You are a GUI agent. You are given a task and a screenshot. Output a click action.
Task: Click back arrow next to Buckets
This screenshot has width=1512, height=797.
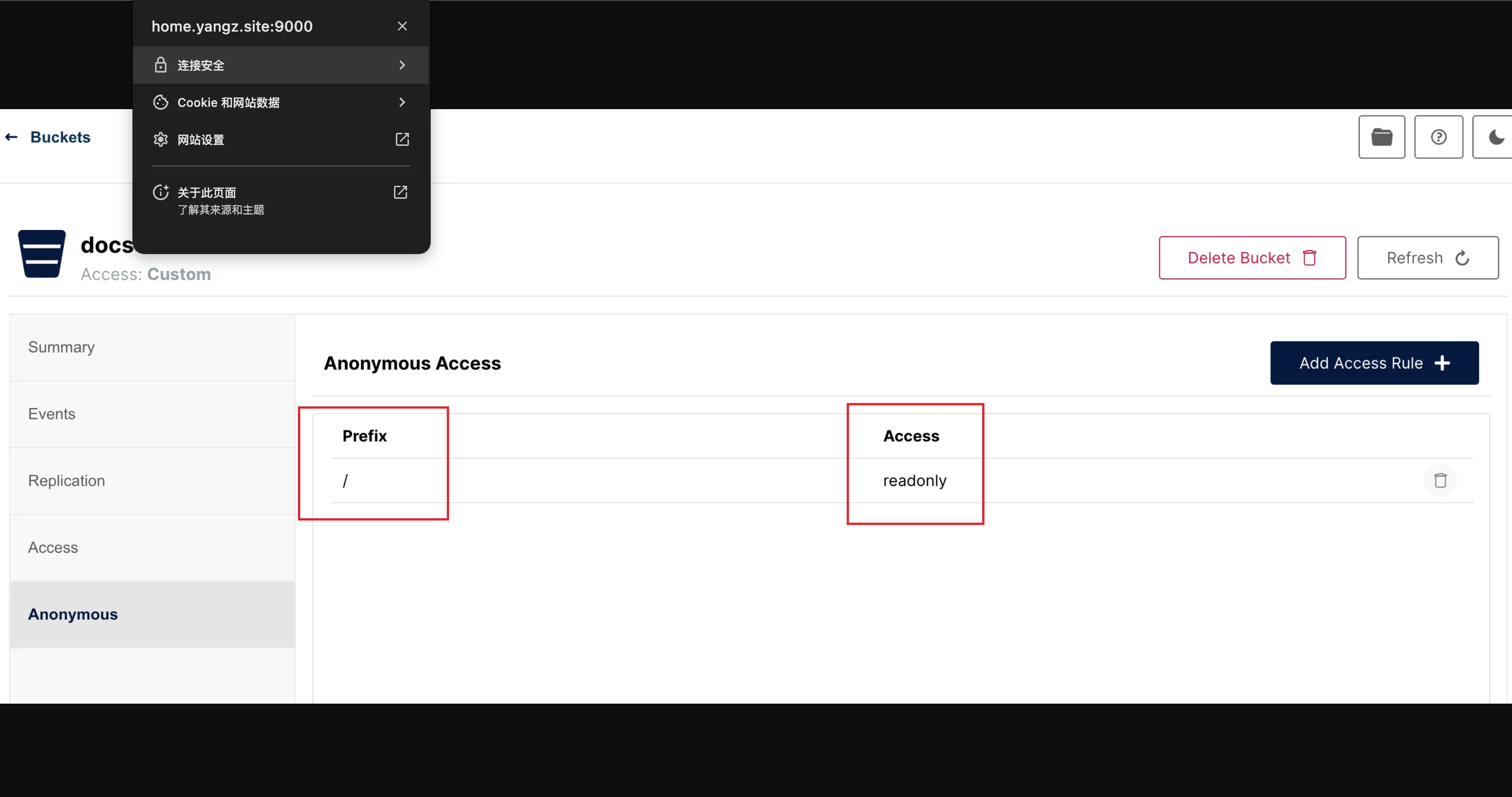click(11, 137)
